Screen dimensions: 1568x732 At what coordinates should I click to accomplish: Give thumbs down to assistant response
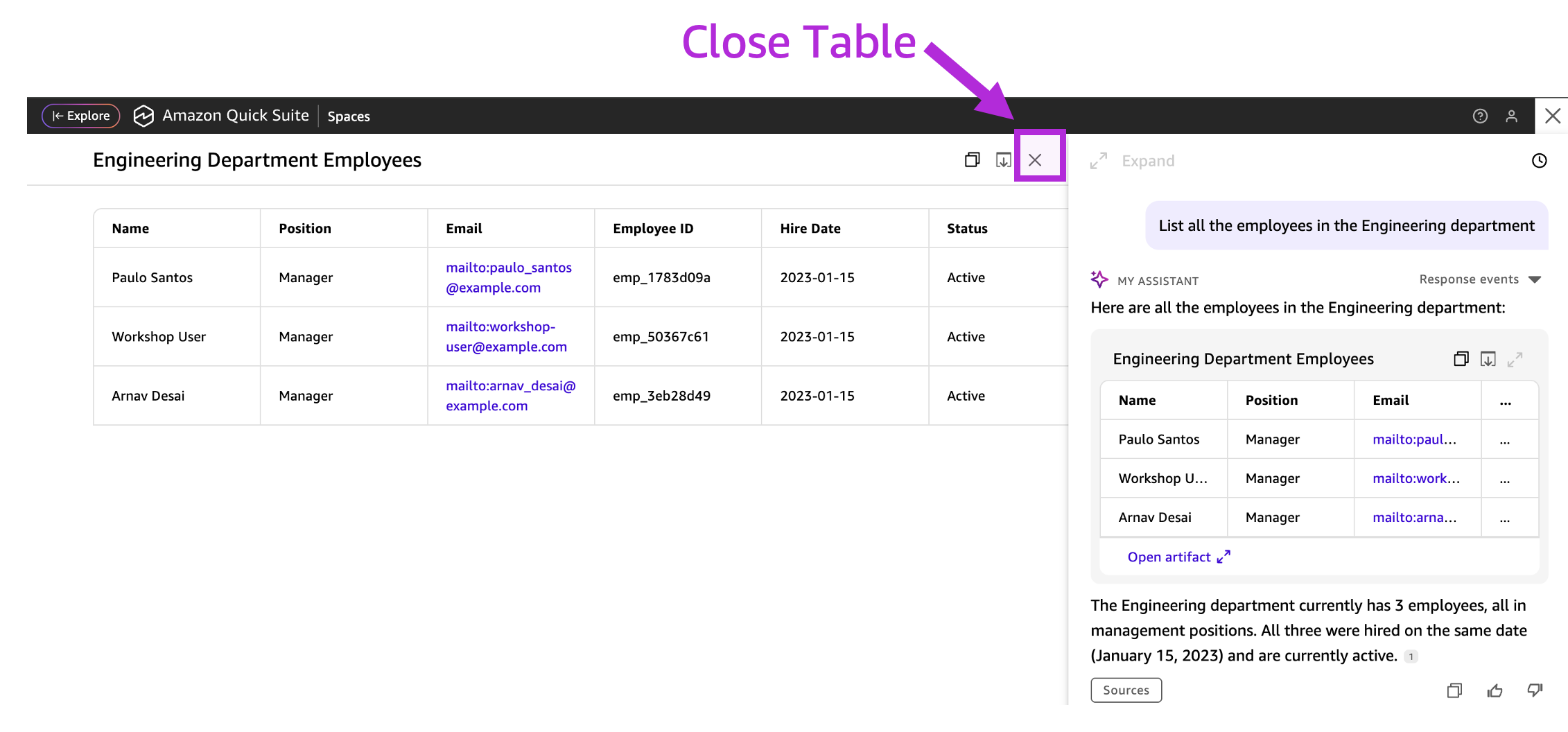click(1535, 690)
